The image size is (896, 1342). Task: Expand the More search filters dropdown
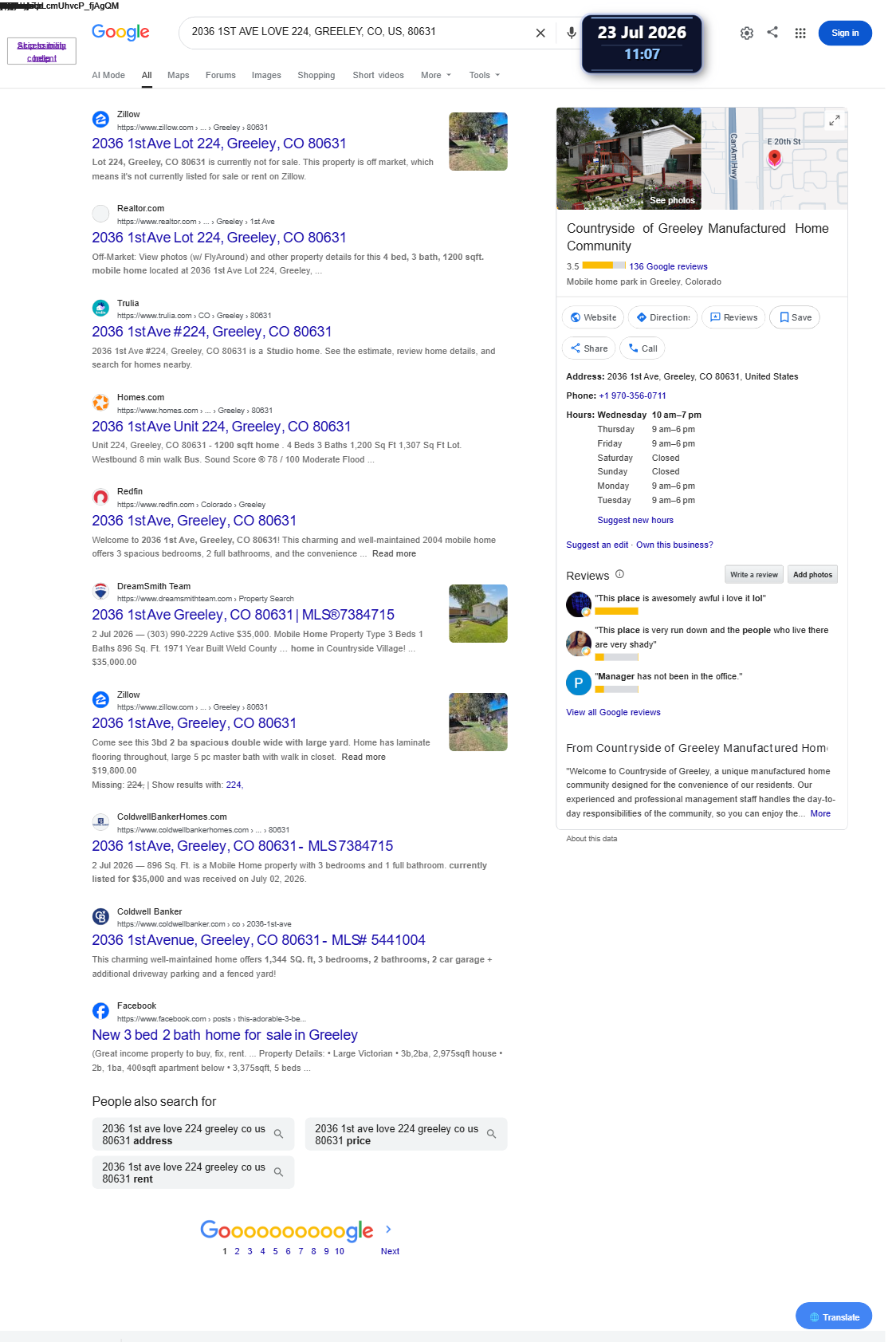(x=436, y=75)
